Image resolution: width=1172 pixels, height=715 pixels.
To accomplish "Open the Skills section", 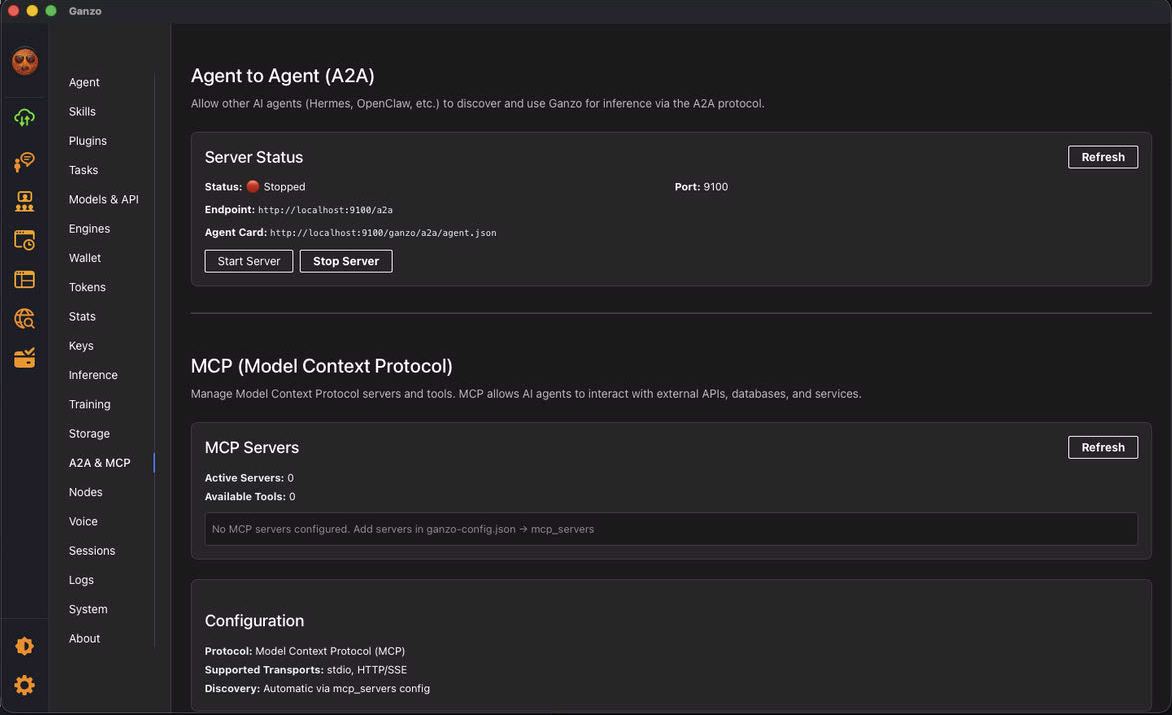I will [82, 111].
